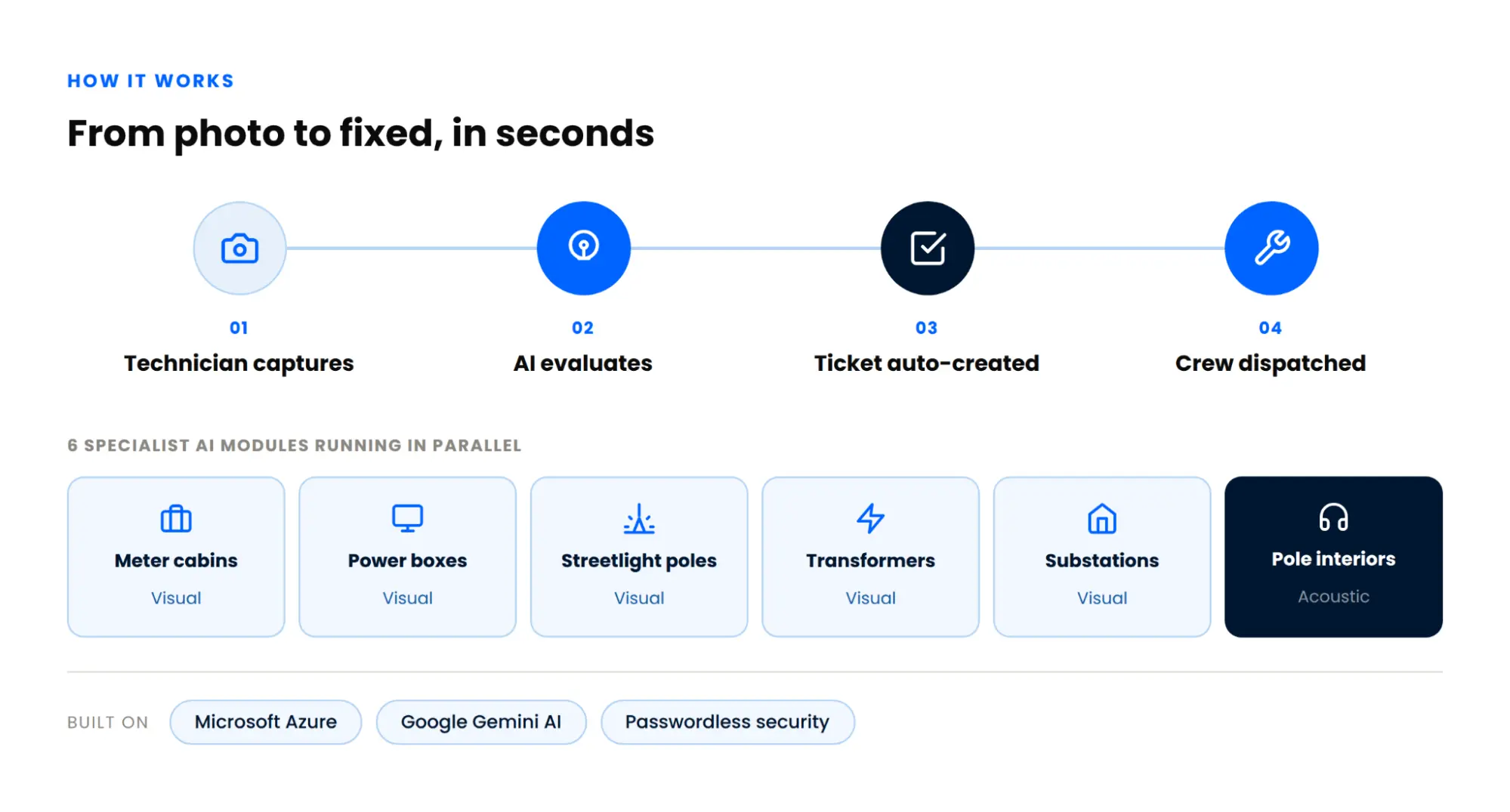This screenshot has height=812, width=1510.
Task: Select the Microsoft Azure pill
Action: coord(266,722)
